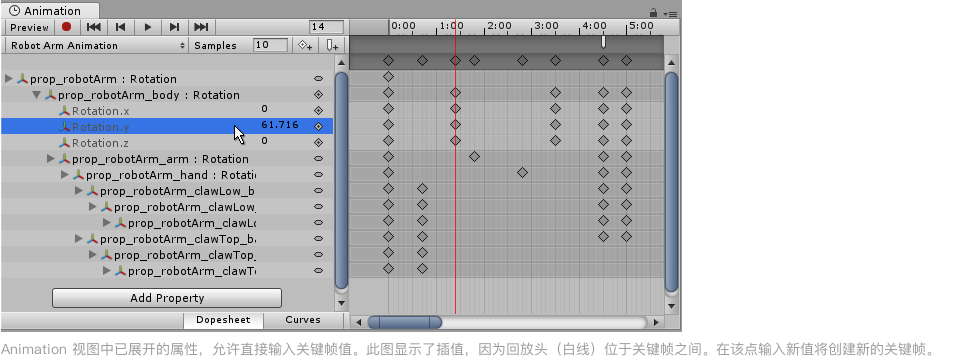Go to the beginning of the clip

coord(94,27)
